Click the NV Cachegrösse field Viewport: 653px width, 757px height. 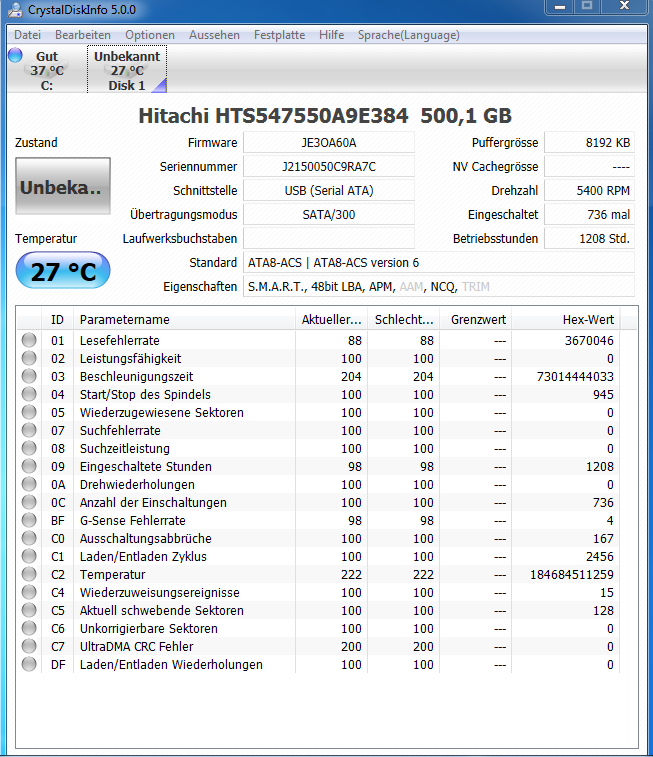(x=589, y=167)
